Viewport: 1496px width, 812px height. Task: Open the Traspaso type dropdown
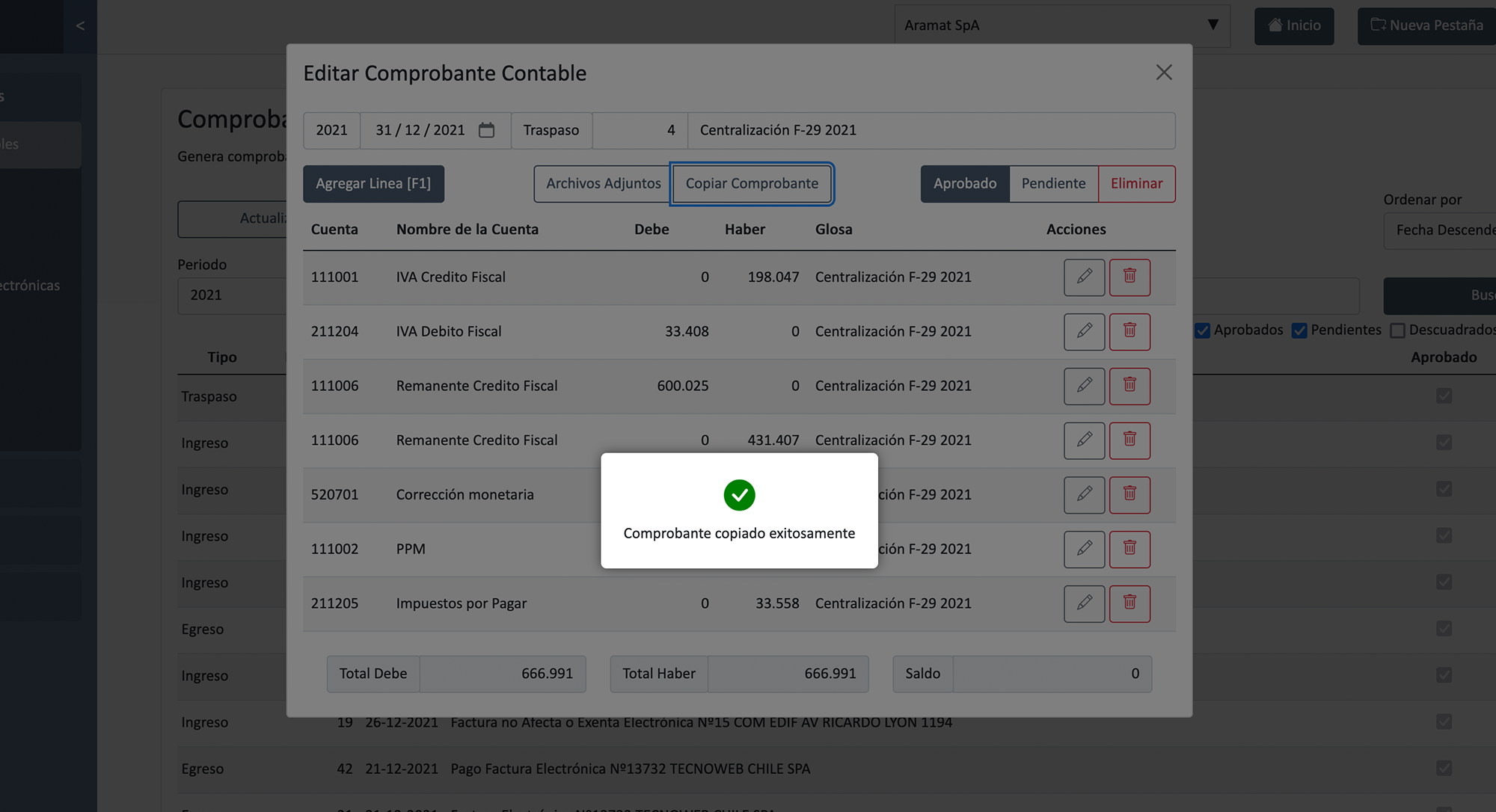click(x=551, y=130)
